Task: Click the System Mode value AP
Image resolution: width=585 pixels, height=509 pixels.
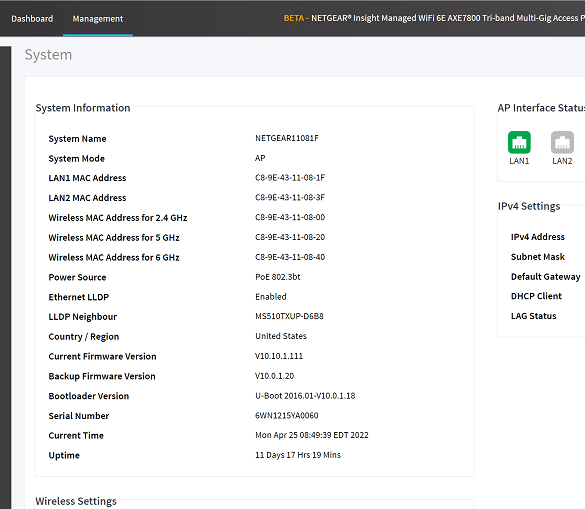Action: coord(260,158)
